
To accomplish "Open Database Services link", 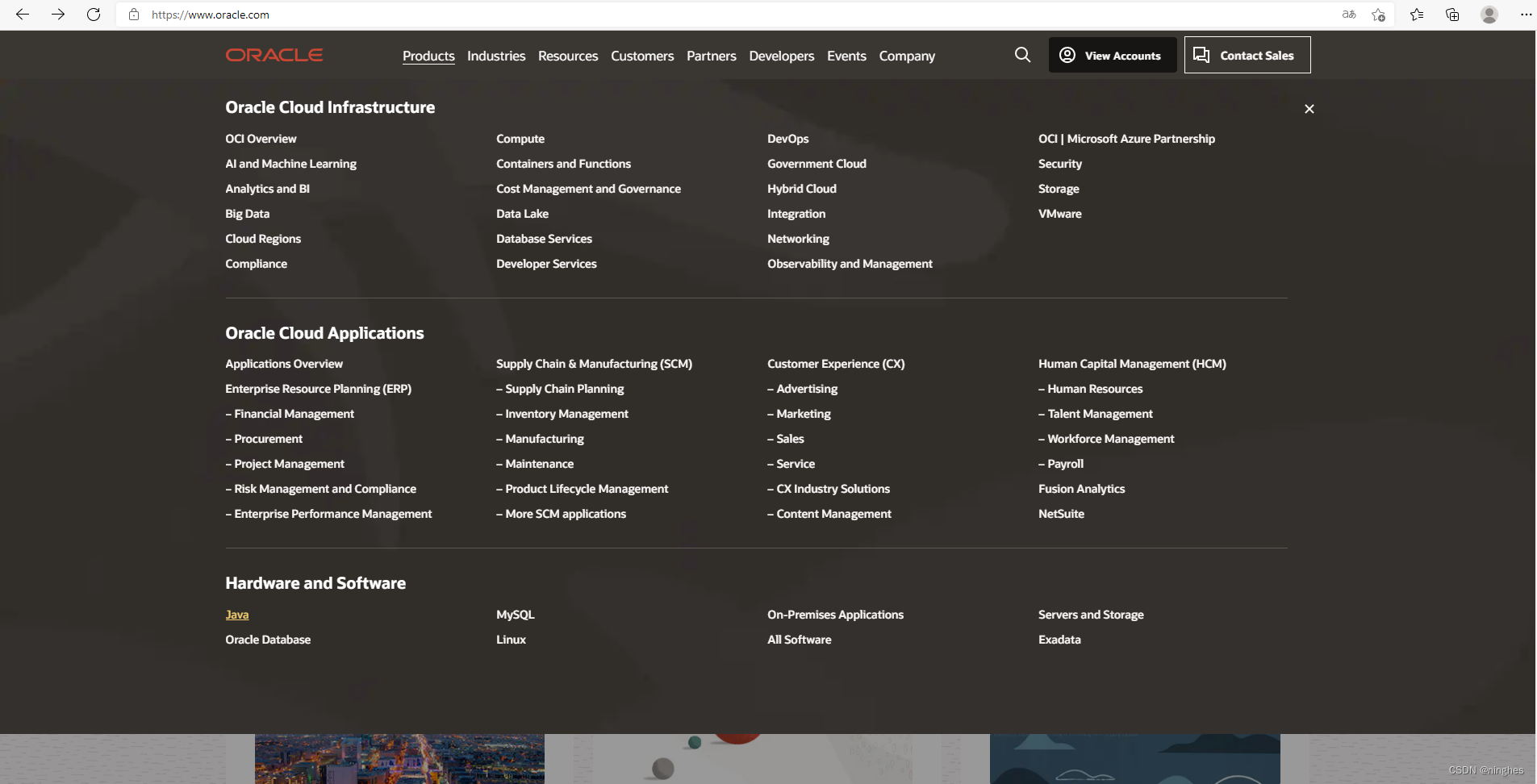I will point(544,239).
